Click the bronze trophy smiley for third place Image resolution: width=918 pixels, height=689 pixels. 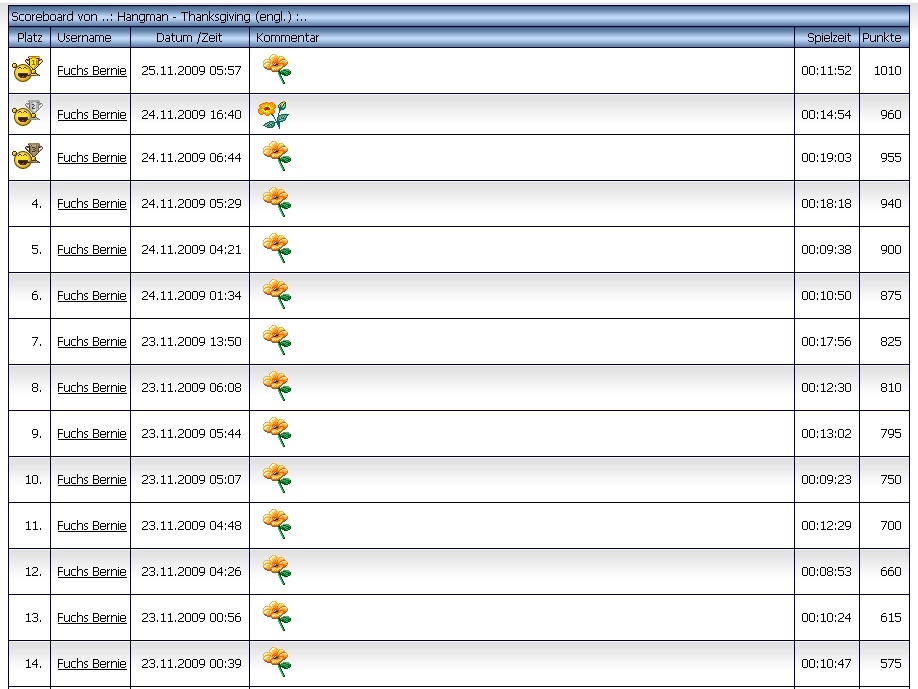click(x=28, y=157)
